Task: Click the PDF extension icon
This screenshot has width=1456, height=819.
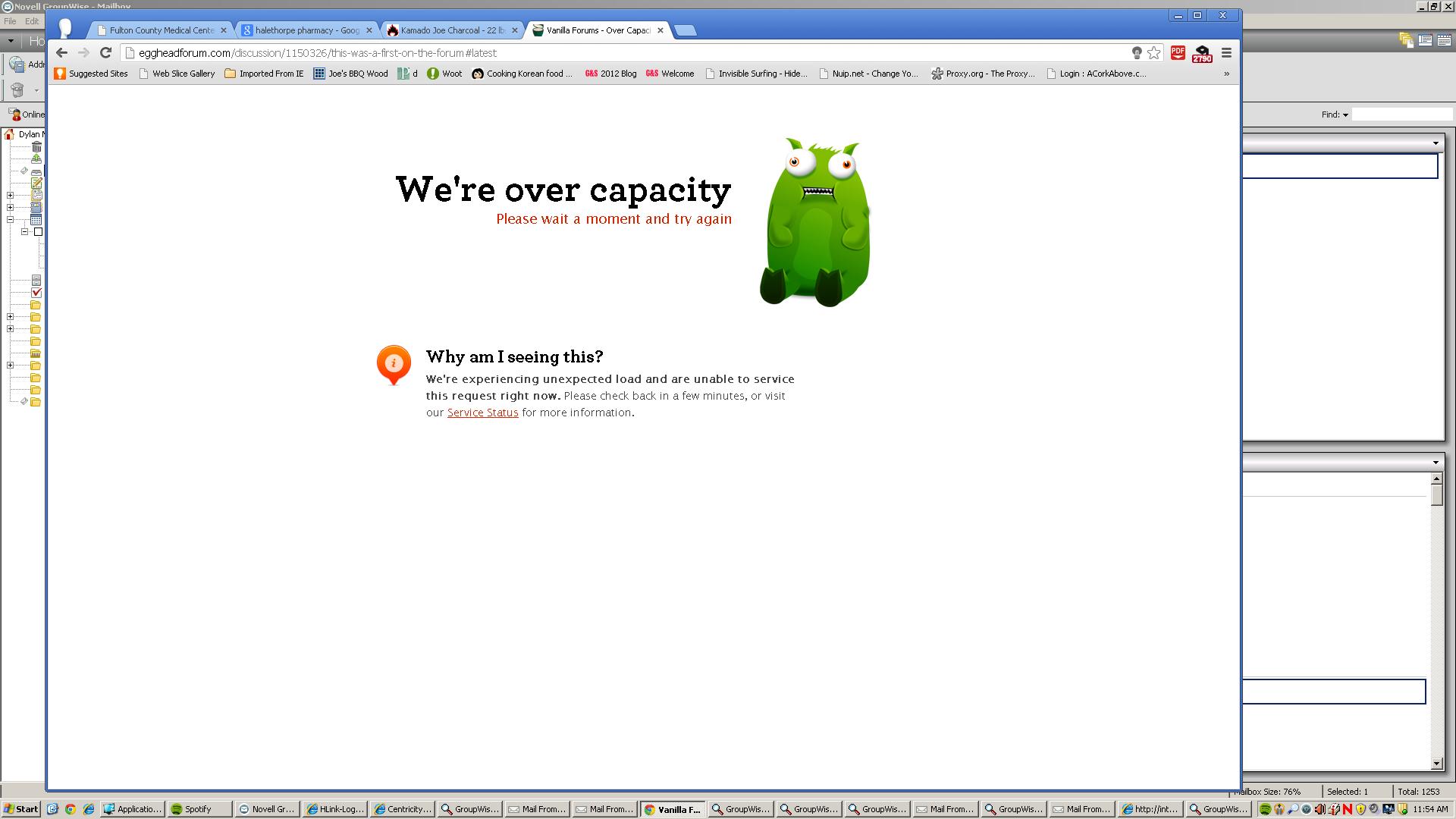Action: pos(1178,52)
